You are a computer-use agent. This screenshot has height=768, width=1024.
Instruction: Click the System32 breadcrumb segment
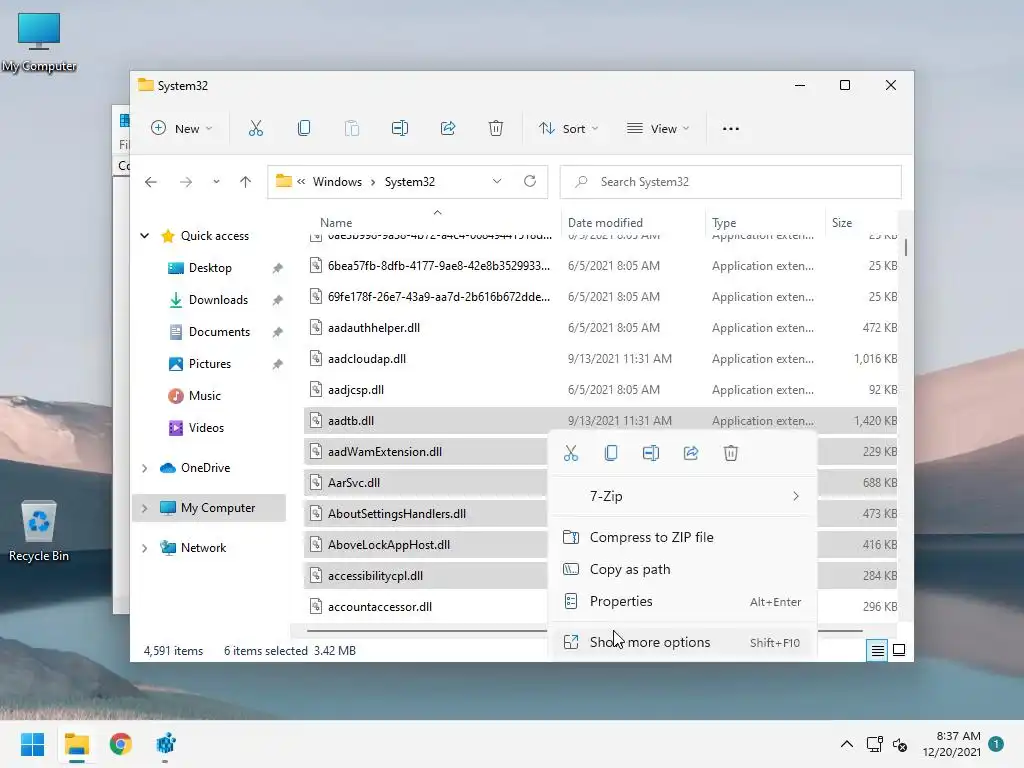tap(409, 182)
